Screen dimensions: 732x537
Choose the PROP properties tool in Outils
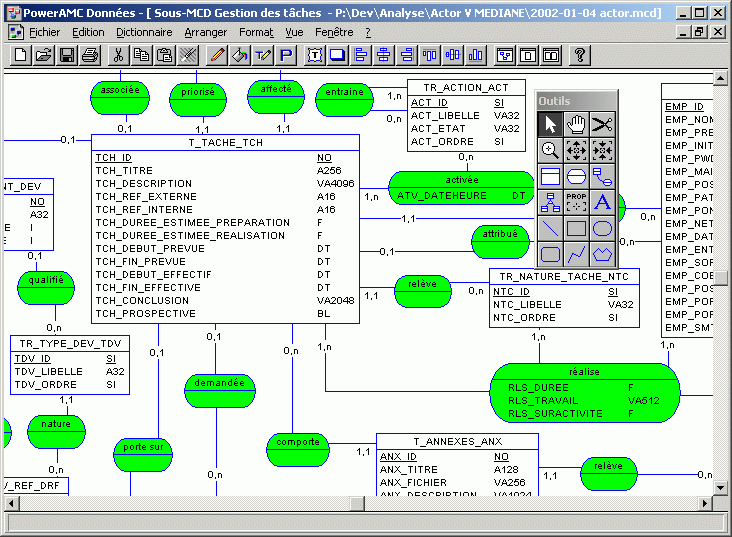point(576,202)
